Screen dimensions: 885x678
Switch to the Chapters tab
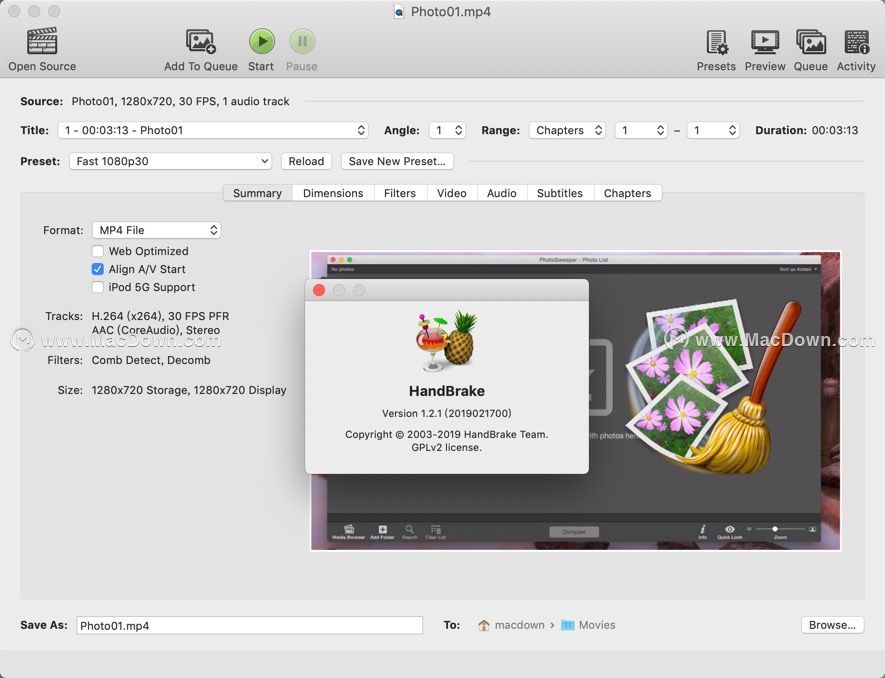point(628,193)
